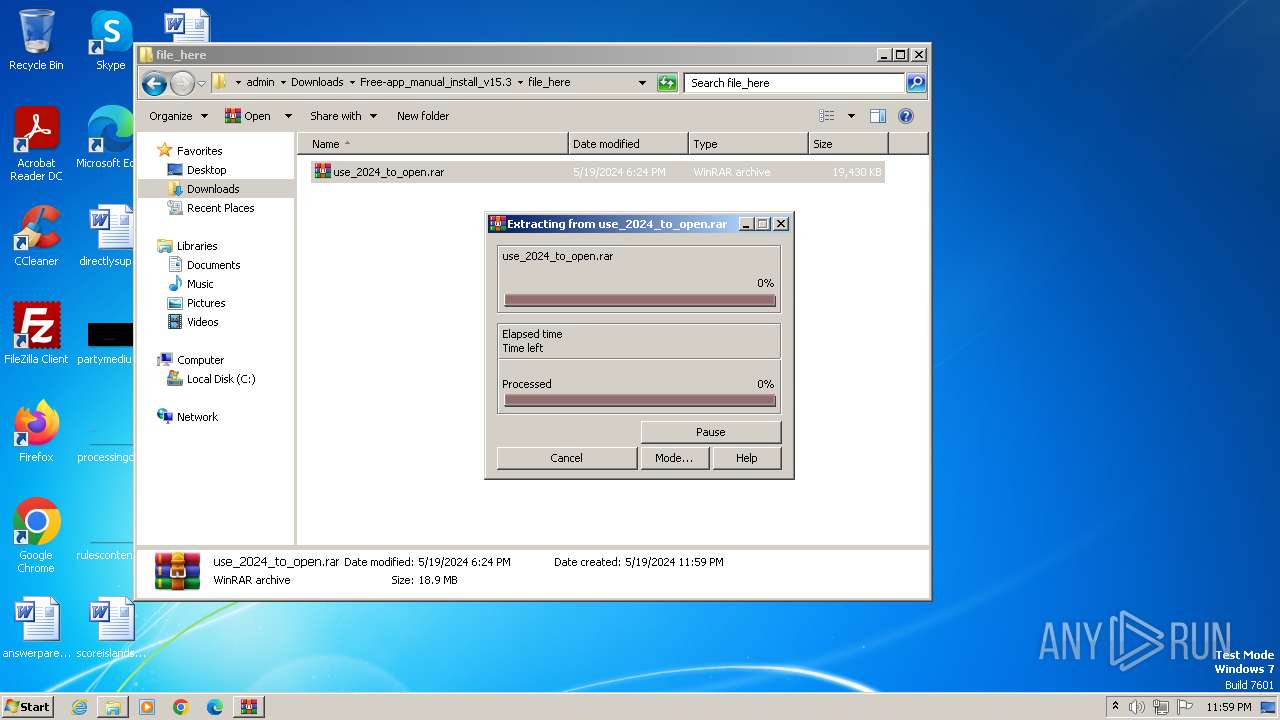Open the Pictures library
The width and height of the screenshot is (1280, 720).
click(206, 303)
